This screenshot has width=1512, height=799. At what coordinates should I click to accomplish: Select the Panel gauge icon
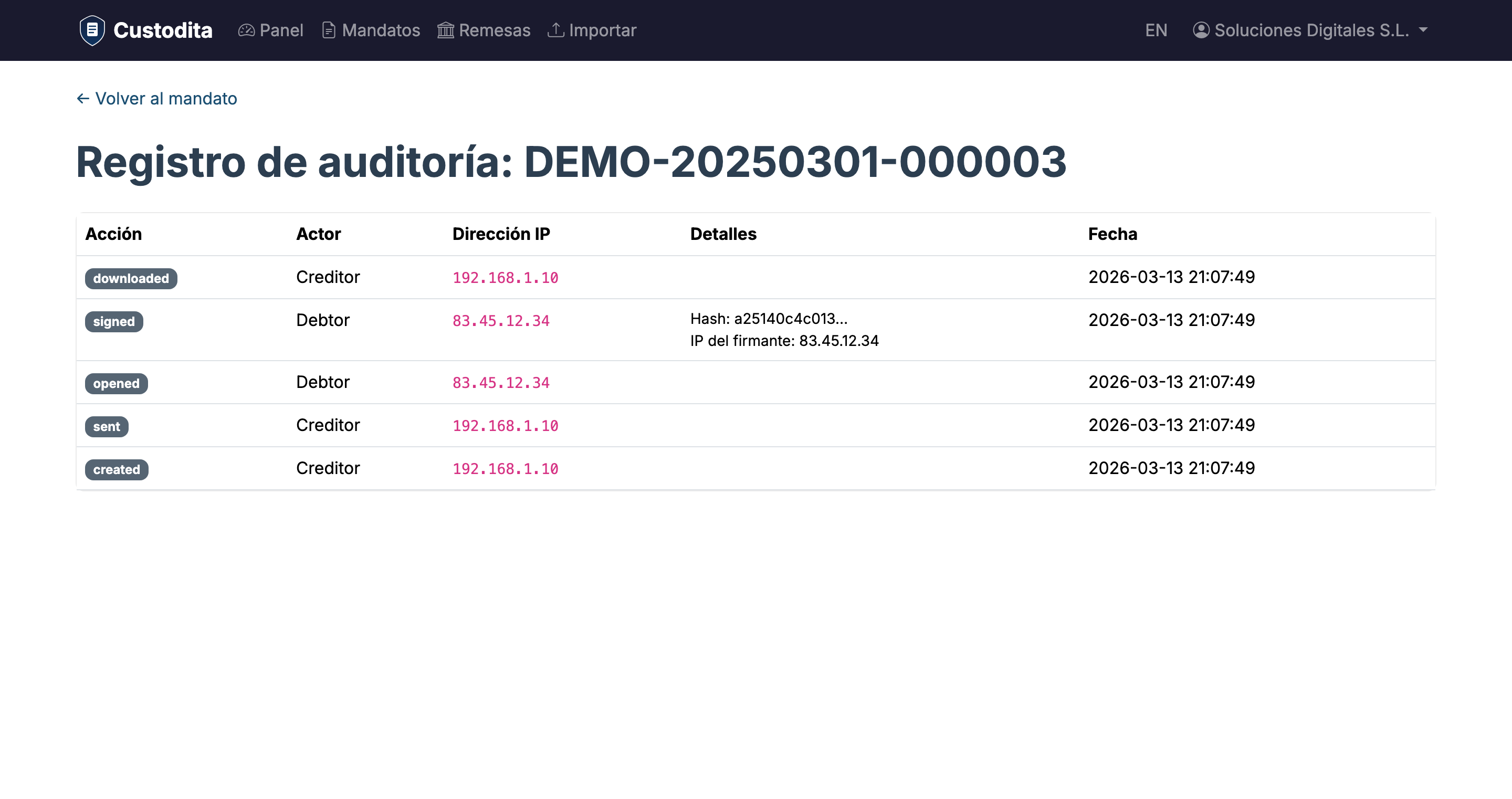click(x=246, y=29)
